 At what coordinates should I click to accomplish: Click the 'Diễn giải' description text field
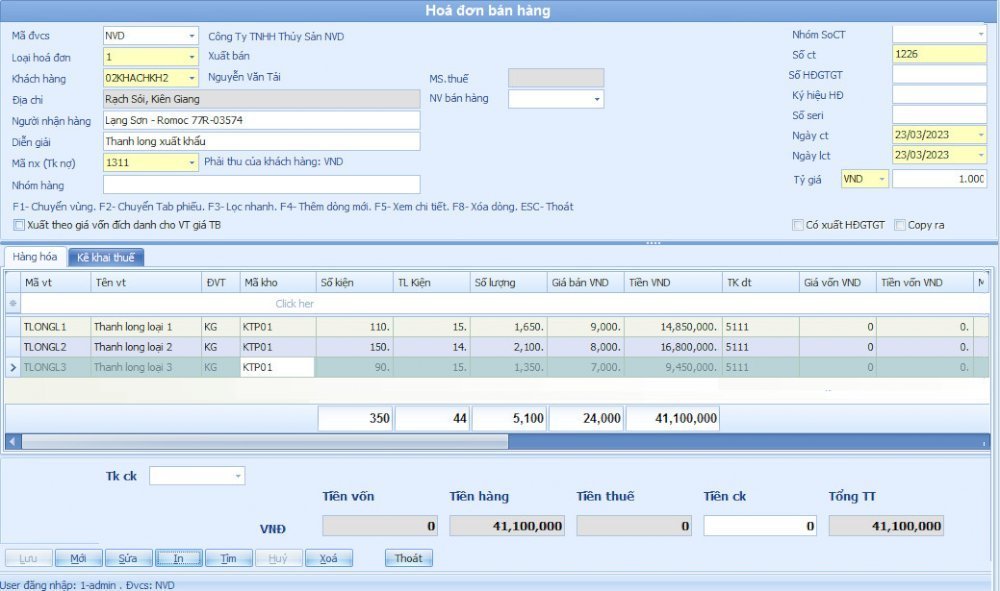click(261, 141)
